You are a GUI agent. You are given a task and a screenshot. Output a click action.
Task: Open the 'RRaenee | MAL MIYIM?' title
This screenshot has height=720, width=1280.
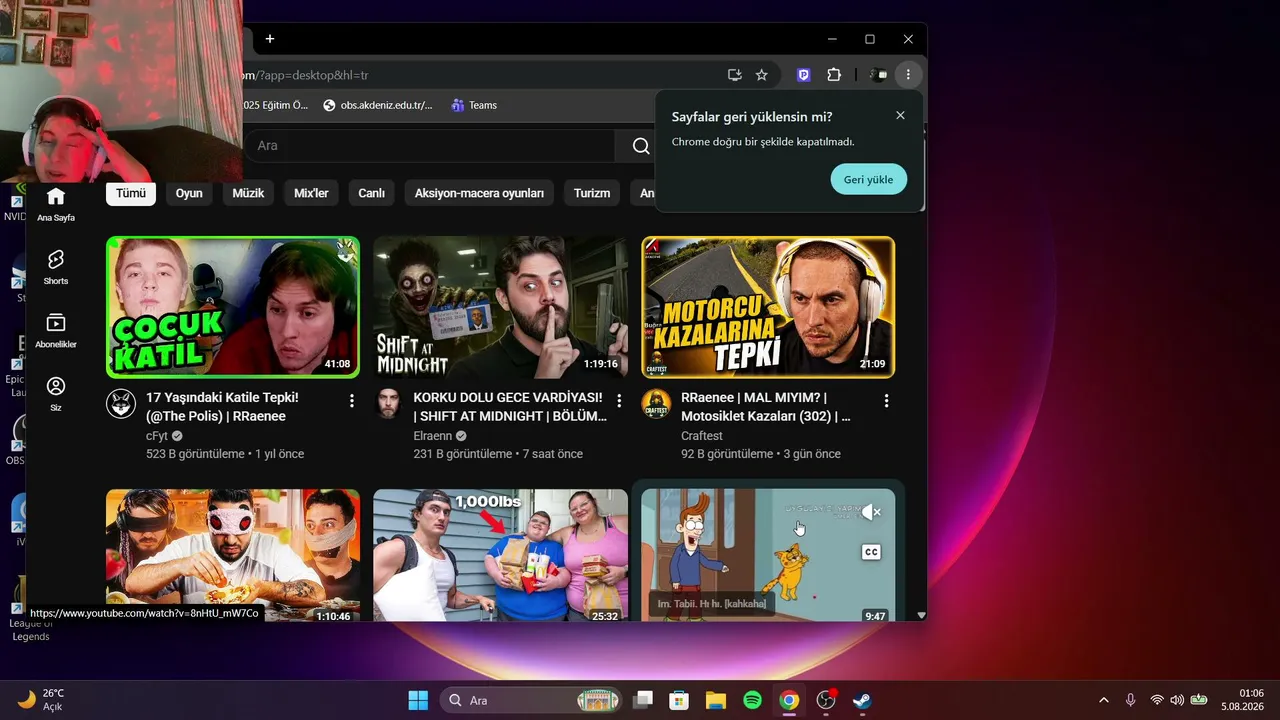tap(766, 406)
